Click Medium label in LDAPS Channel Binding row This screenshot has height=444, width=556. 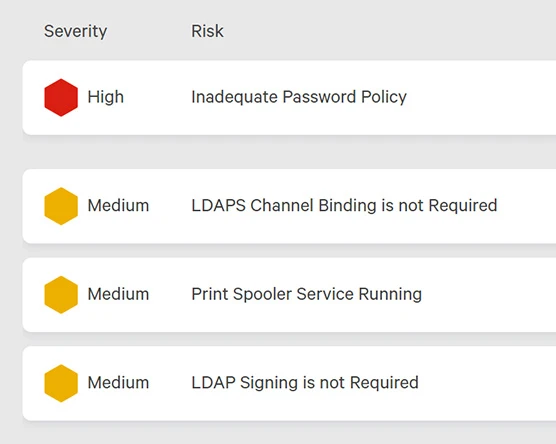tap(118, 206)
